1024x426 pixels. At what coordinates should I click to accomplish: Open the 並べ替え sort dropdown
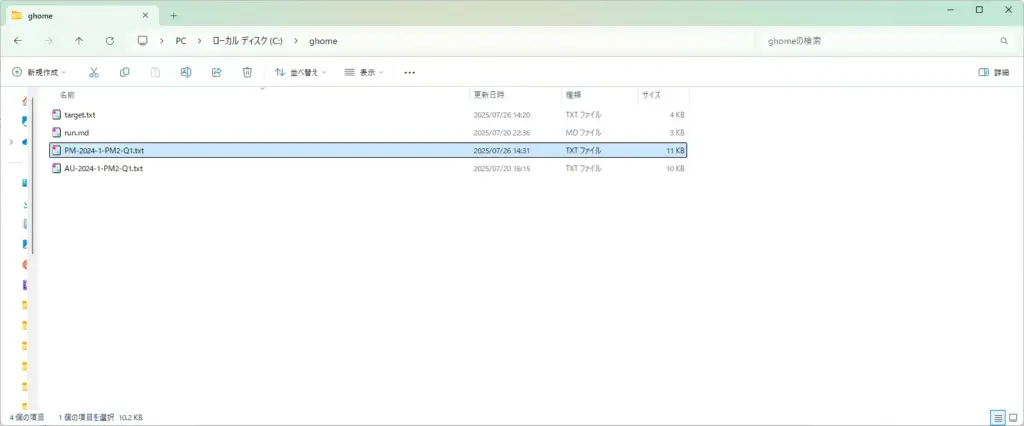point(301,73)
